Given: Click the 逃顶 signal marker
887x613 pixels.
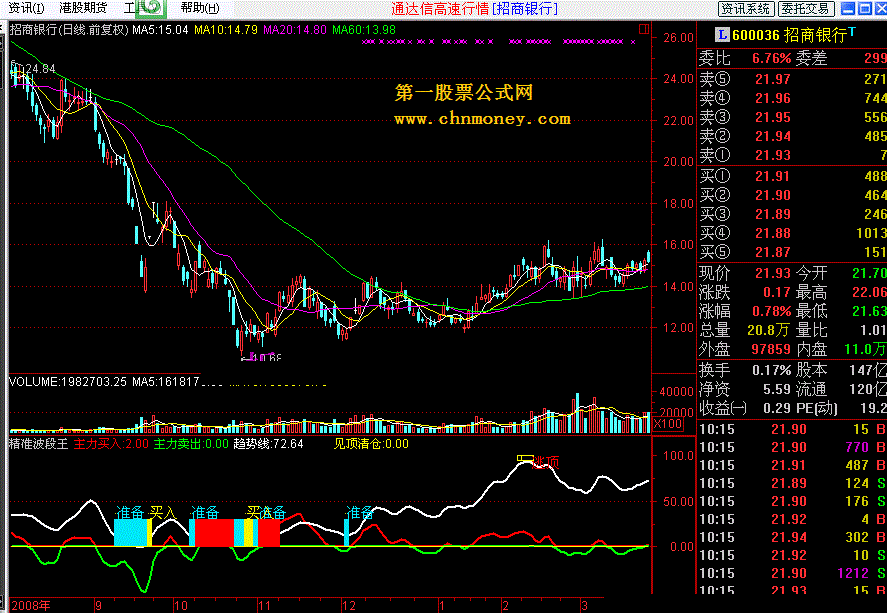Looking at the screenshot, I should coord(545,463).
